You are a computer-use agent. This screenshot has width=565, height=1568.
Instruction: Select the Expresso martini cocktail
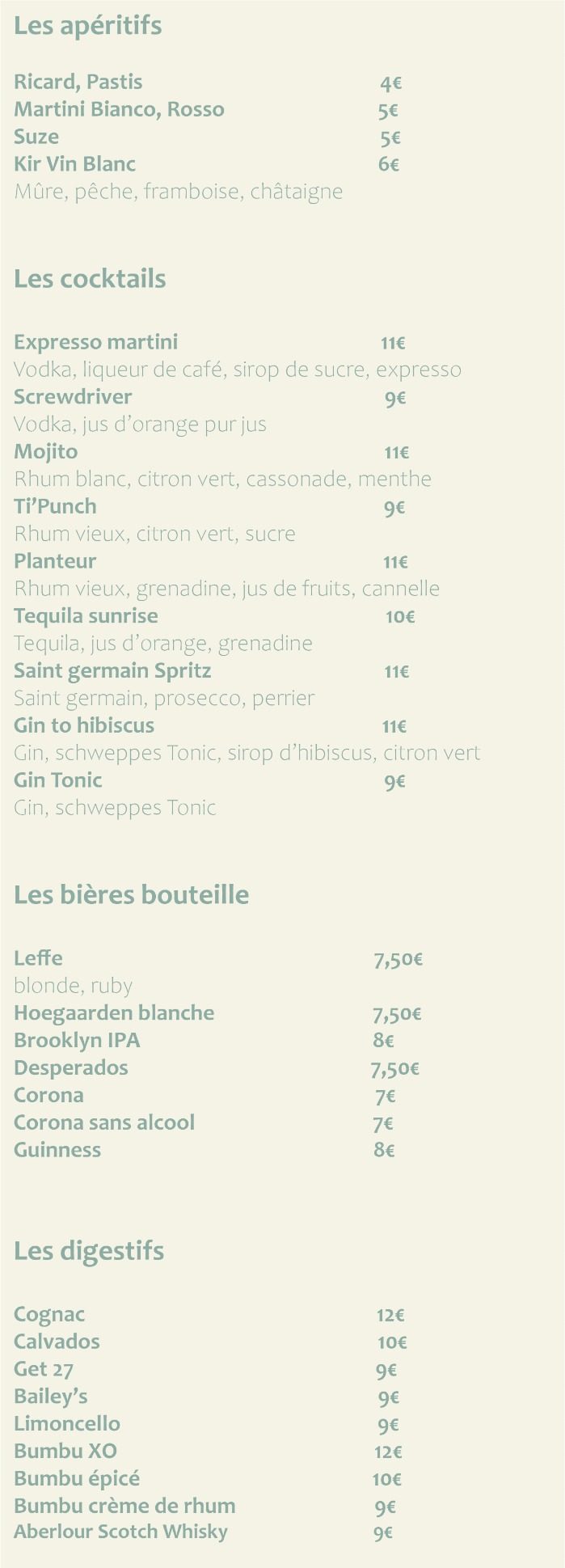95,343
